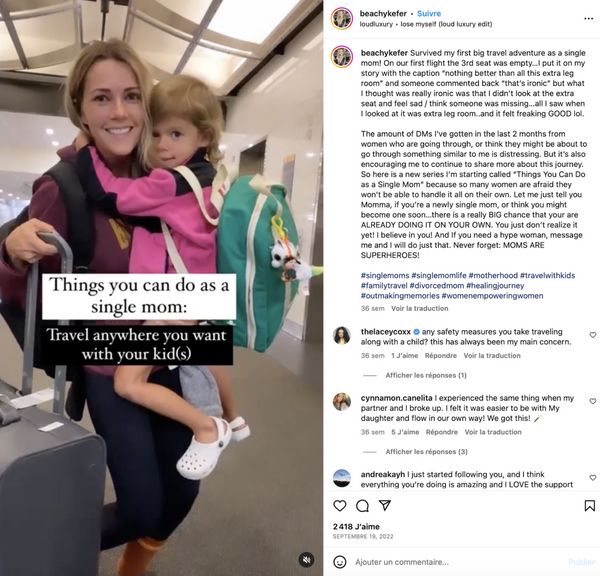
Task: Like thelaceycoxx's comment with the heart
Action: (x=593, y=335)
